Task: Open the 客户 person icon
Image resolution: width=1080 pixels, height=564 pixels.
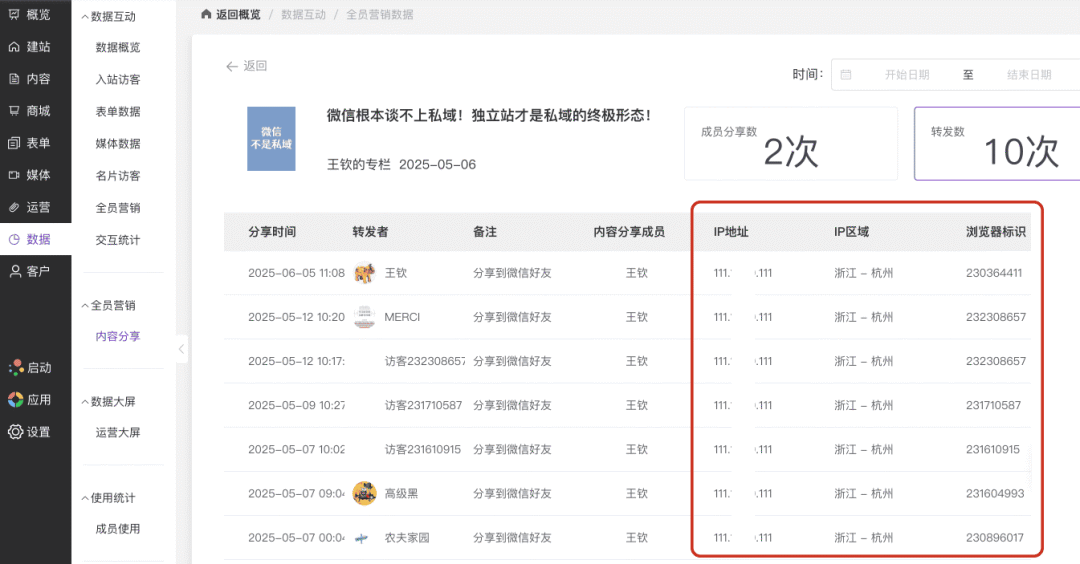Action: (14, 271)
